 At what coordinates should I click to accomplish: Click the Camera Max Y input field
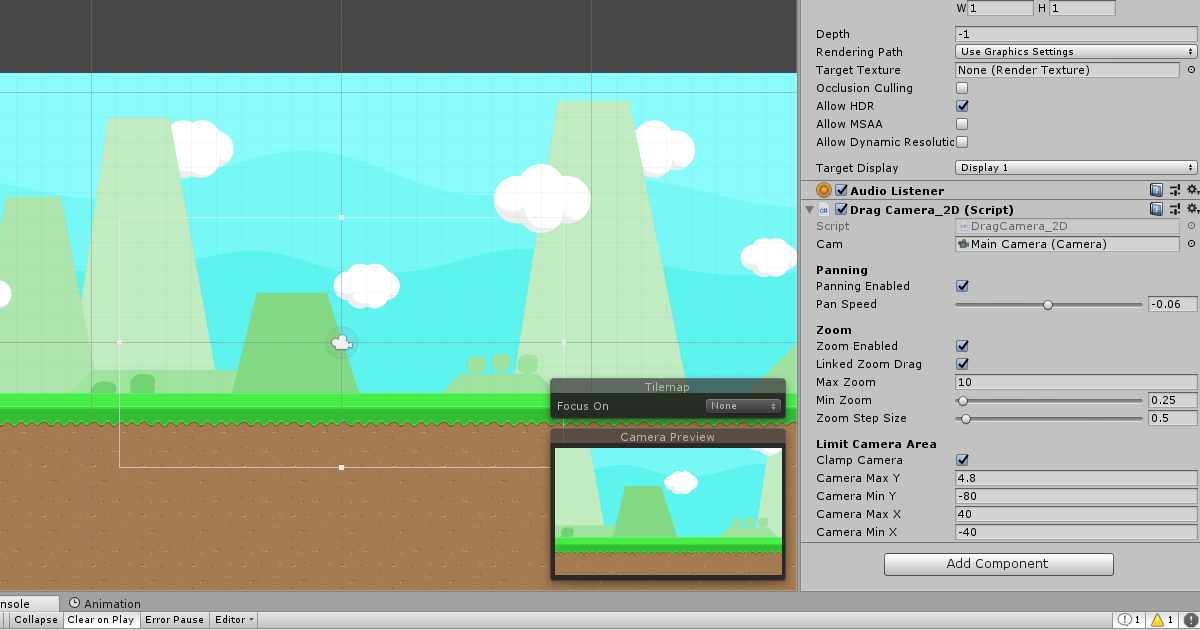point(1075,478)
